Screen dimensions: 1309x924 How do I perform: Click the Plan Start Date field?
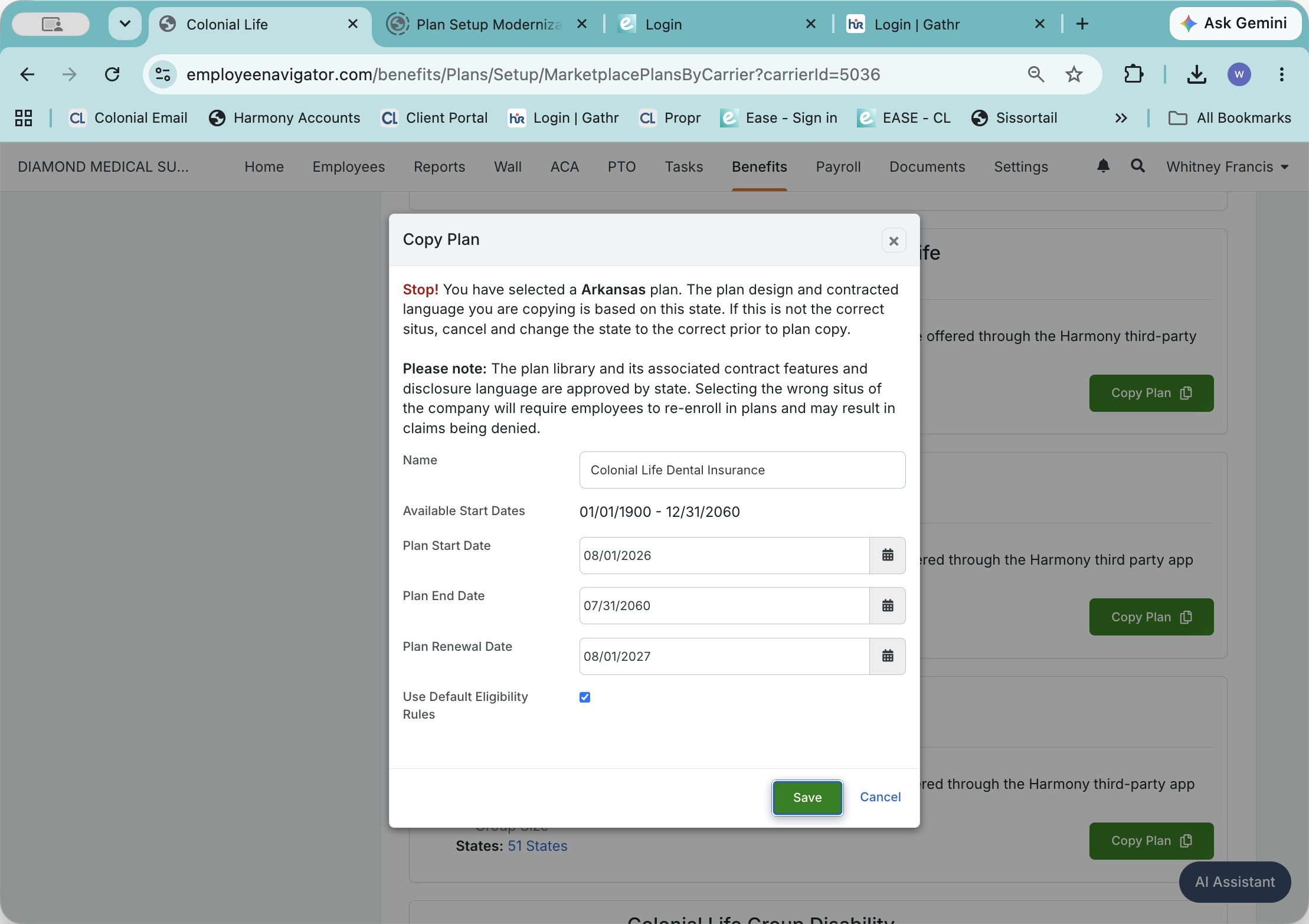click(725, 555)
